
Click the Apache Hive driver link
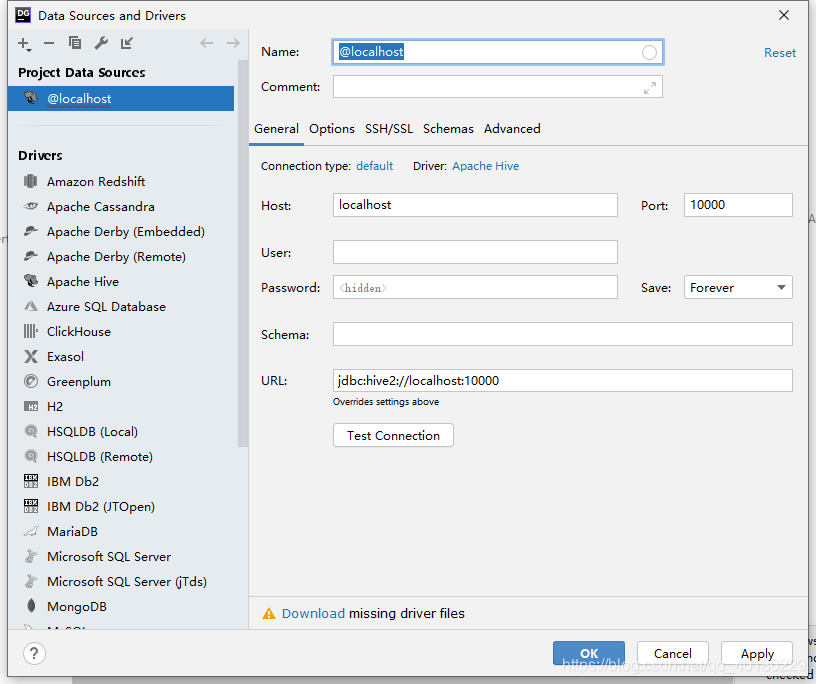[485, 166]
